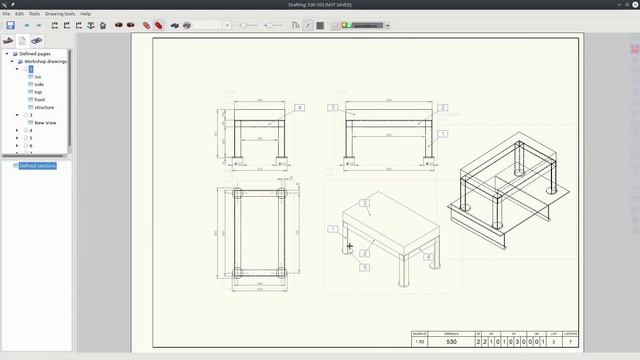This screenshot has height=360, width=640.
Task: Select the 'side' view in tree
Action: pos(39,84)
